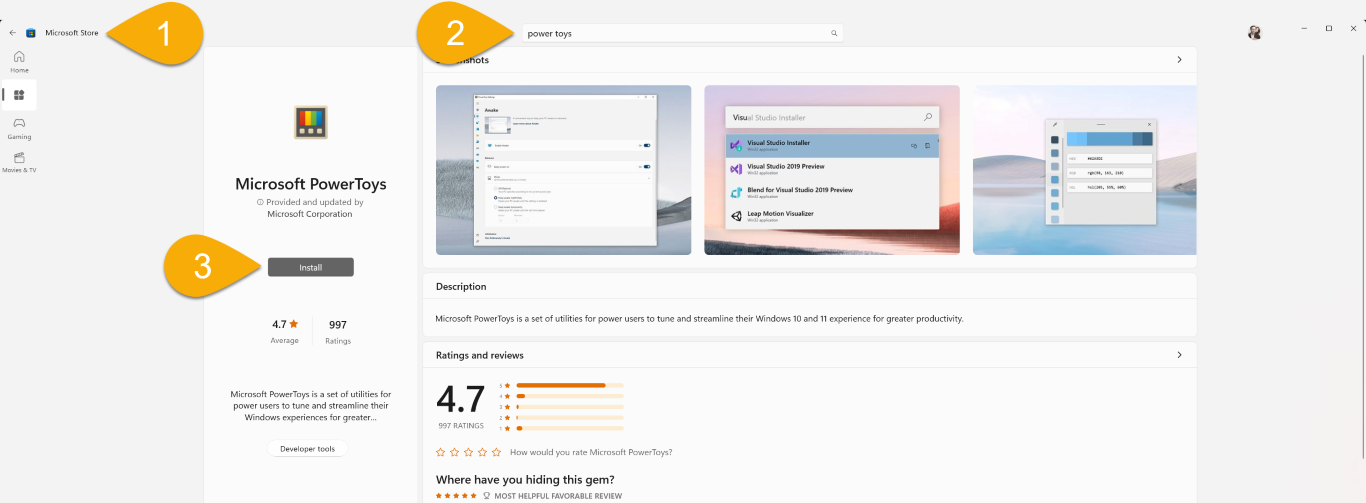Click the middle empty rating star

[x=469, y=452]
